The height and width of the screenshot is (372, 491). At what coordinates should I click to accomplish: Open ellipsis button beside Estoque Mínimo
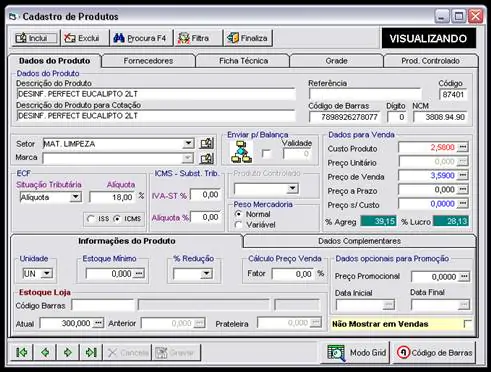coord(139,274)
